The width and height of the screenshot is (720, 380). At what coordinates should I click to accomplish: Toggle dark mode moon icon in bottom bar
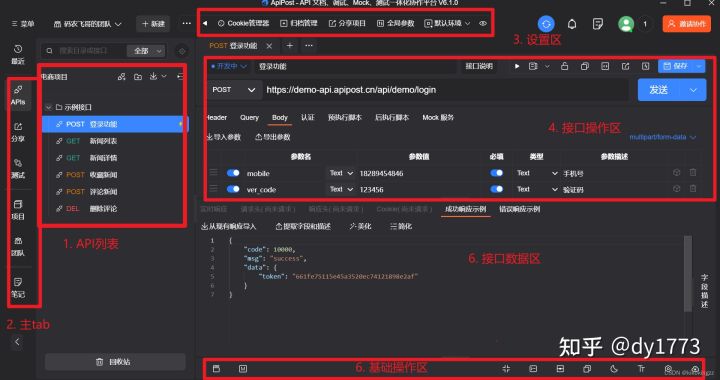[614, 369]
